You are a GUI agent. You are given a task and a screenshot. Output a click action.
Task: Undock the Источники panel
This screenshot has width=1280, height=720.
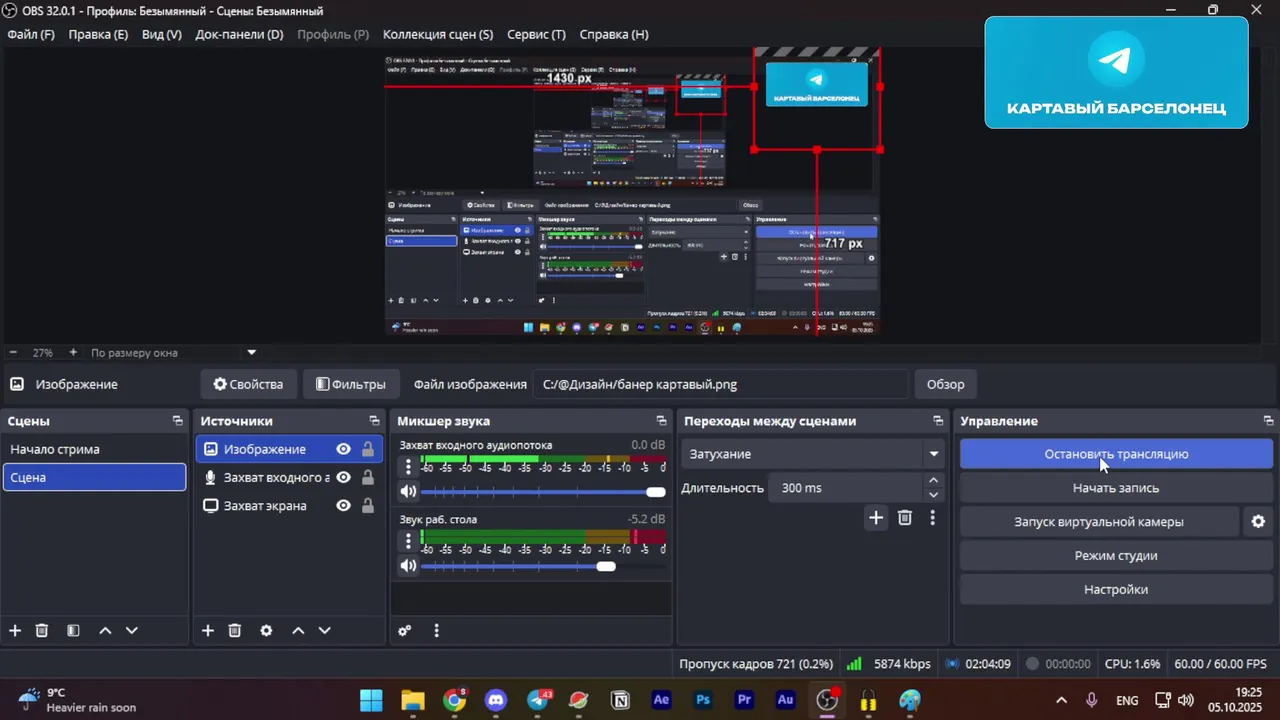point(374,421)
